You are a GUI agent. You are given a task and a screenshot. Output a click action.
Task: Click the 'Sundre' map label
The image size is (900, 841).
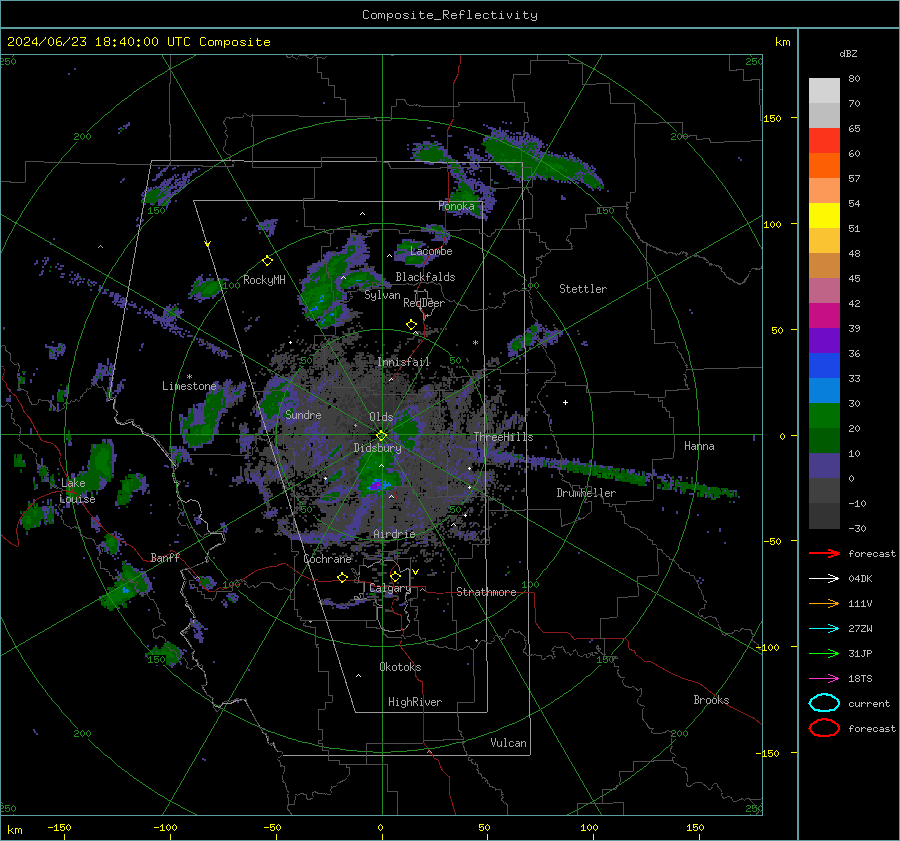click(303, 415)
